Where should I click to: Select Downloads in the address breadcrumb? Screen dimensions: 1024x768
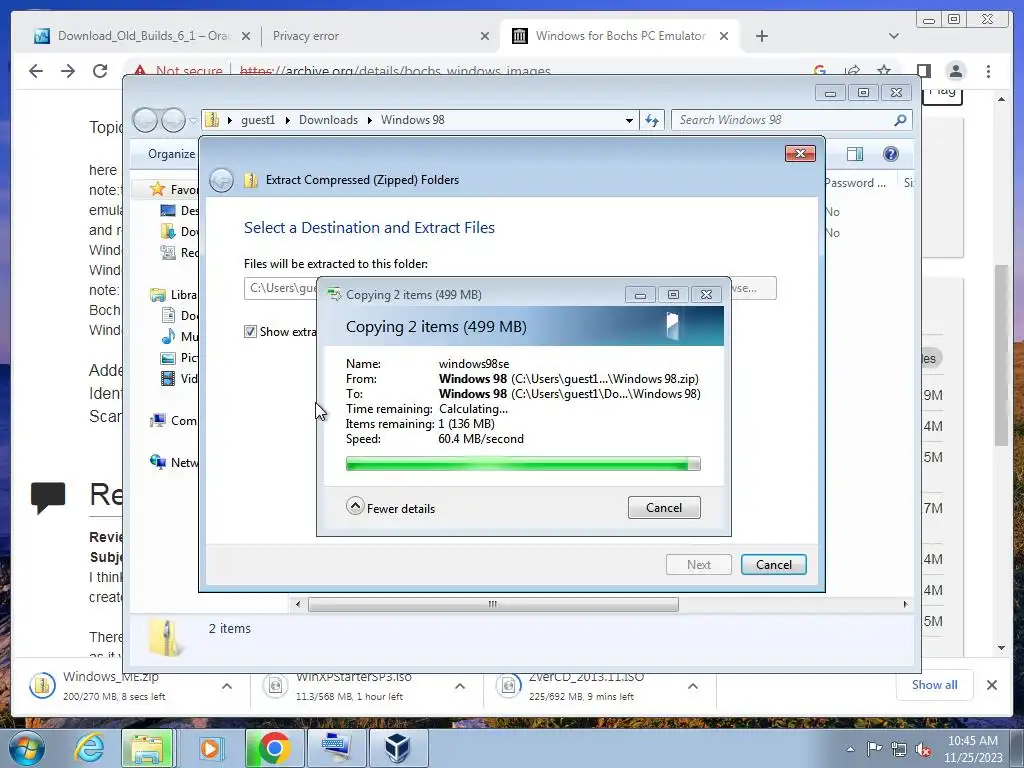328,120
